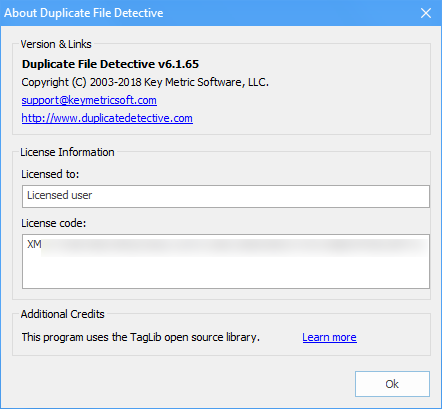442x409 pixels.
Task: Click inside the License code text box
Action: point(226,261)
